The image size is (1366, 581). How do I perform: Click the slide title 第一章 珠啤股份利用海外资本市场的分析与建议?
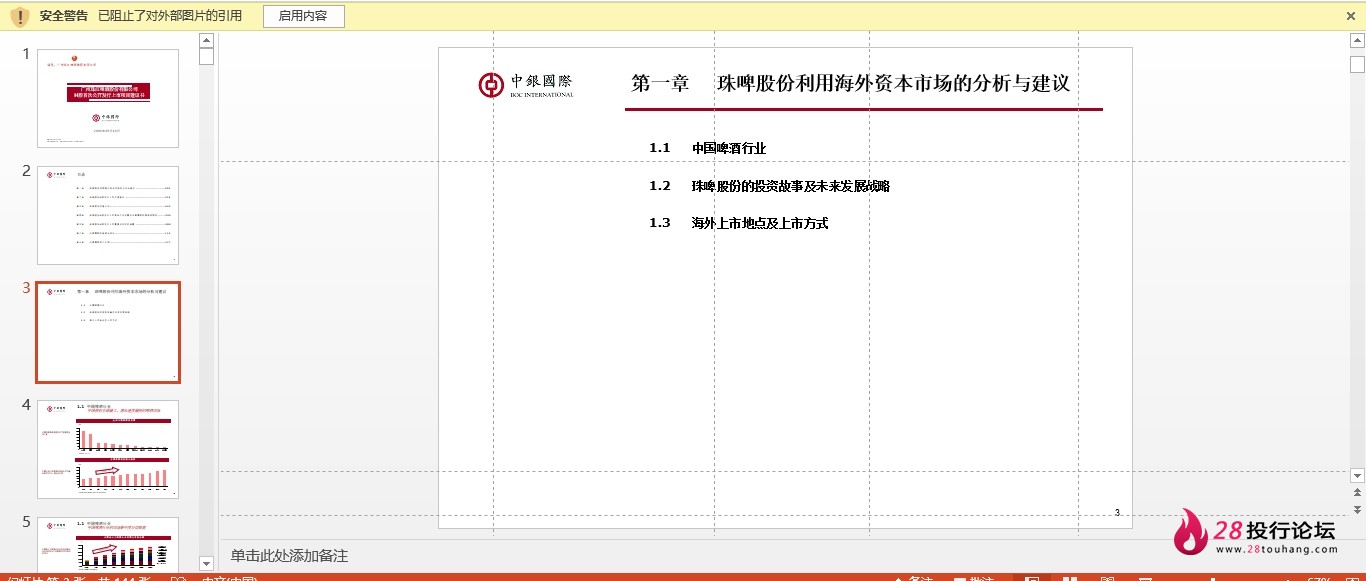pyautogui.click(x=851, y=83)
